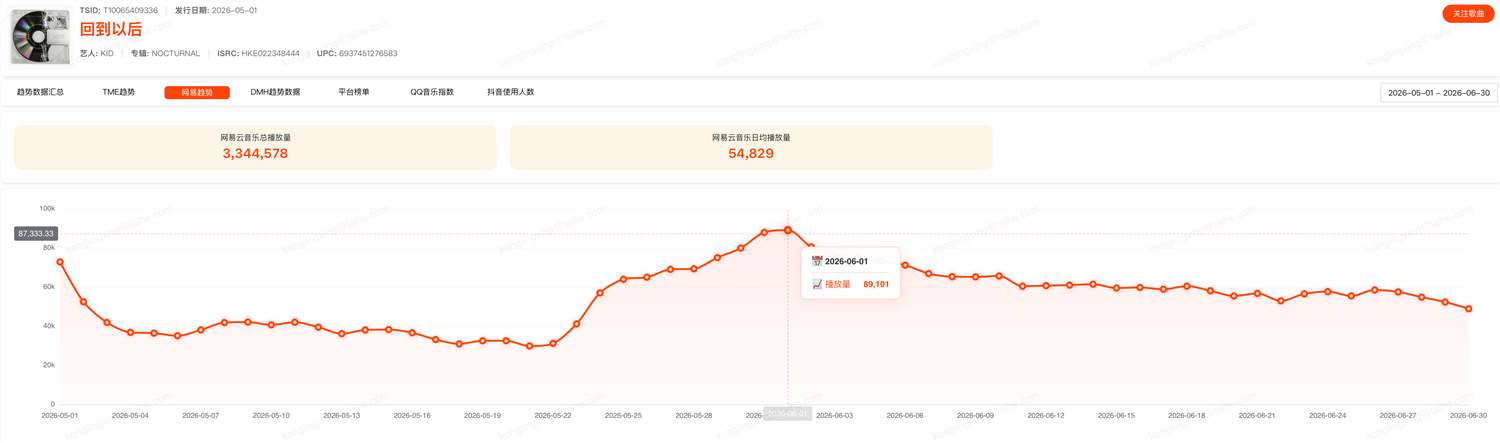This screenshot has height=443, width=1500.
Task: Click the album name NOCTURNAL
Action: (176, 53)
